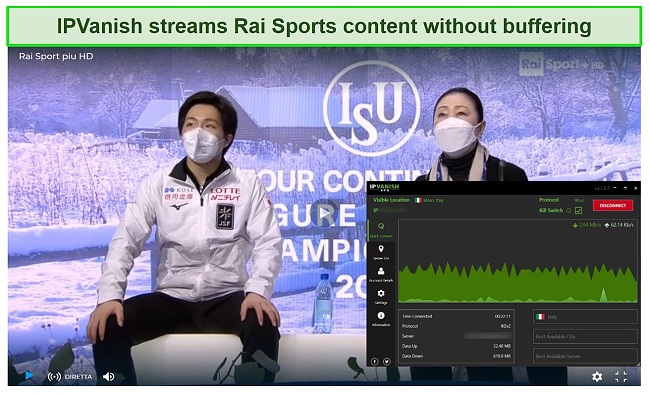Image resolution: width=650 pixels, height=394 pixels.
Task: Click the Visible Location label
Action: [391, 200]
